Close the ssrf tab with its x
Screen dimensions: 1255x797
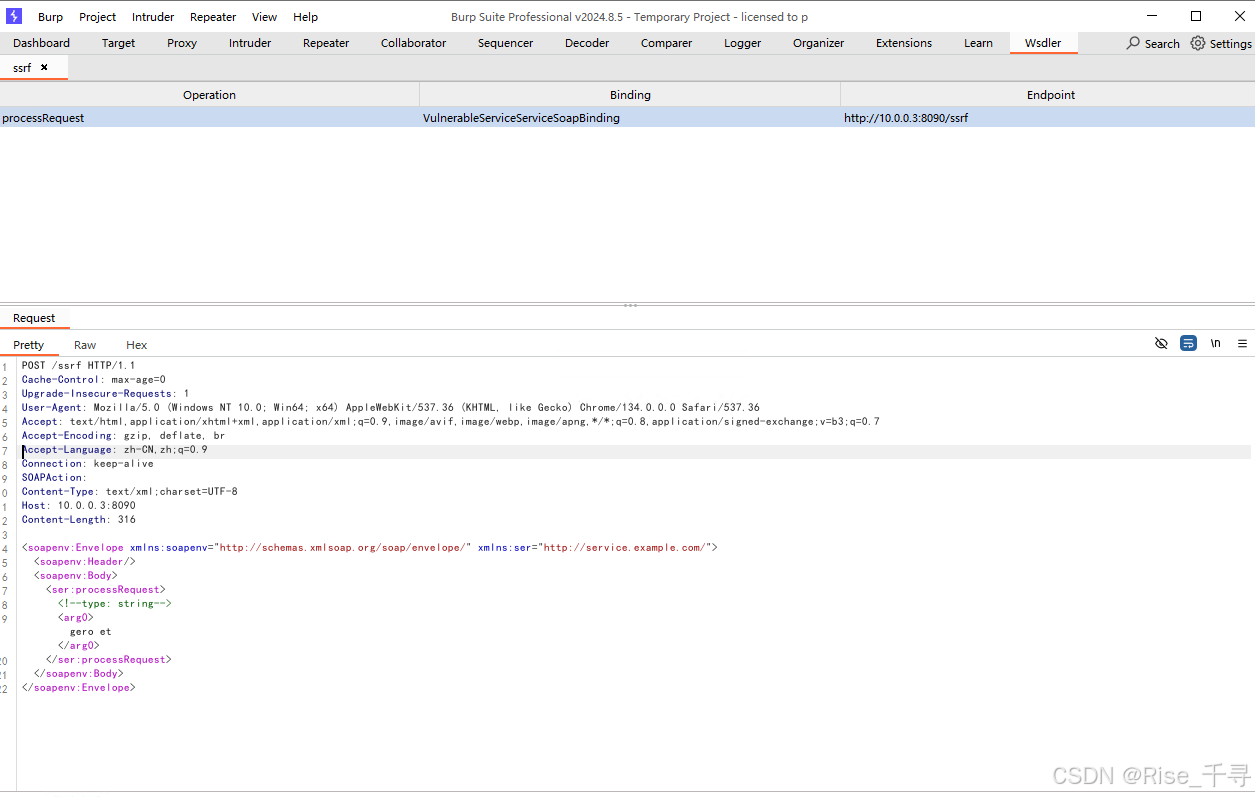(x=44, y=67)
